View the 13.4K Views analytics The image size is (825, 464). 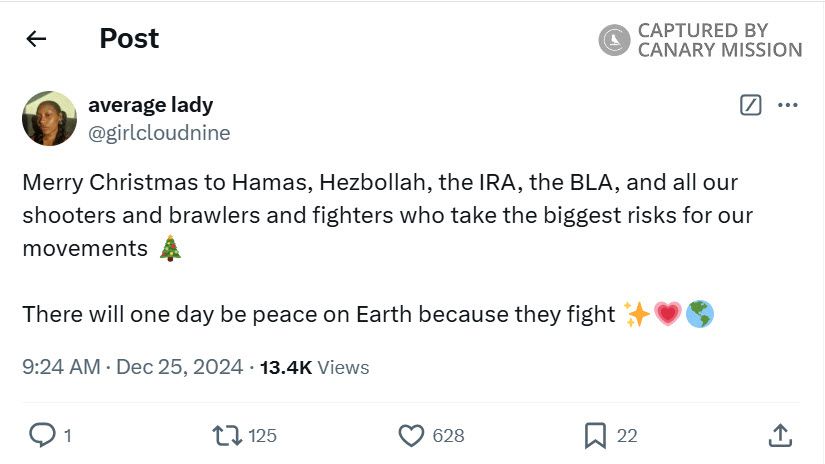pyautogui.click(x=314, y=367)
